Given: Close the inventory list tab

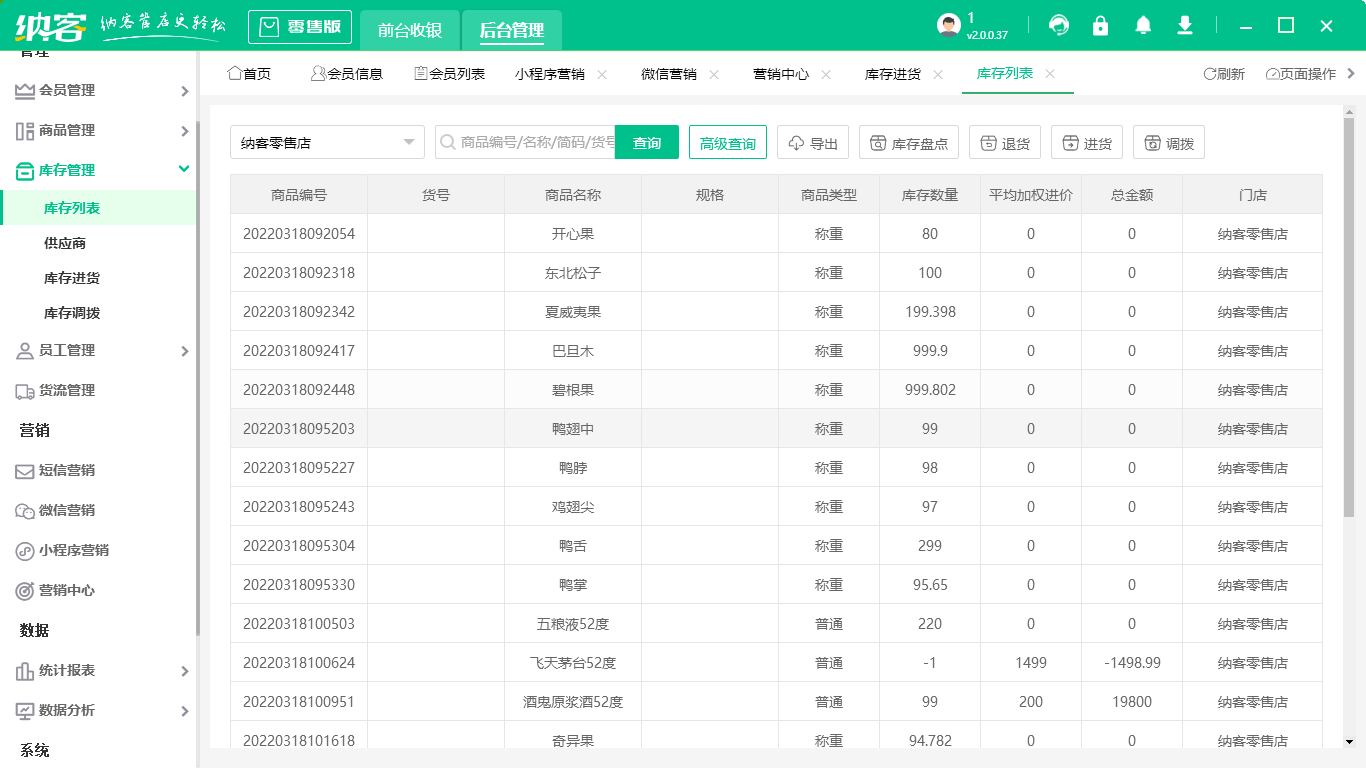Looking at the screenshot, I should (x=1050, y=73).
